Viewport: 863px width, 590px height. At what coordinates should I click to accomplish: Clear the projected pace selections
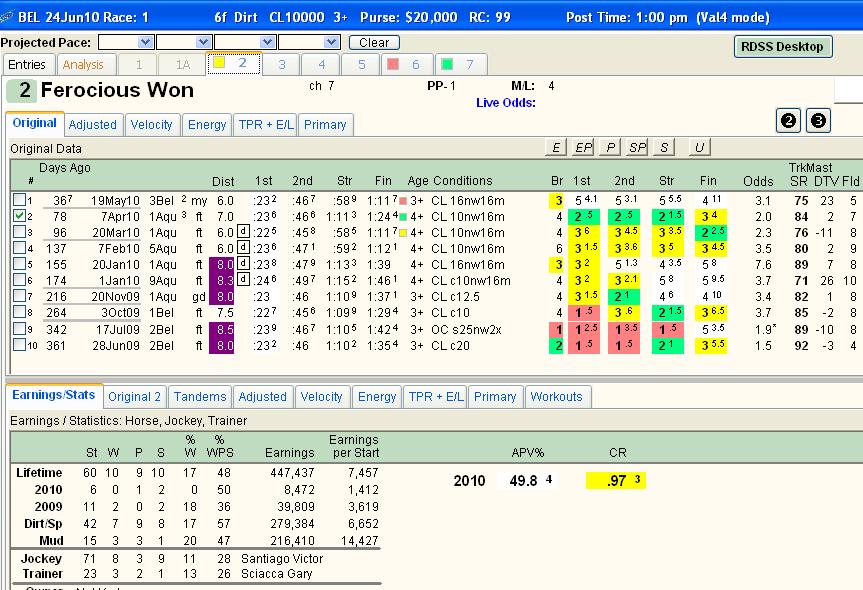coord(374,42)
